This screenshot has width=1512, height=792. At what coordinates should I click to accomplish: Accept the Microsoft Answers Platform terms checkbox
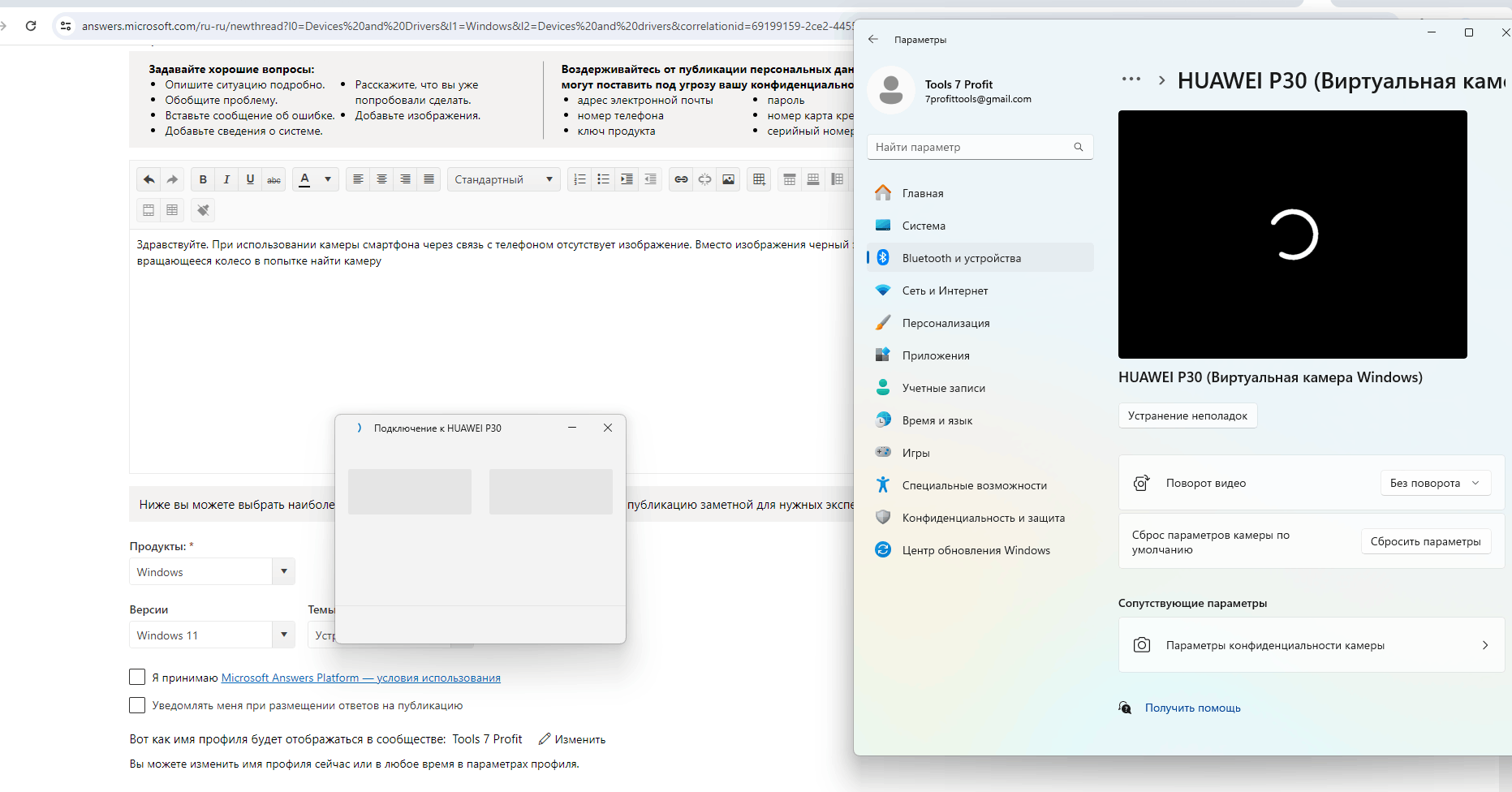137,677
